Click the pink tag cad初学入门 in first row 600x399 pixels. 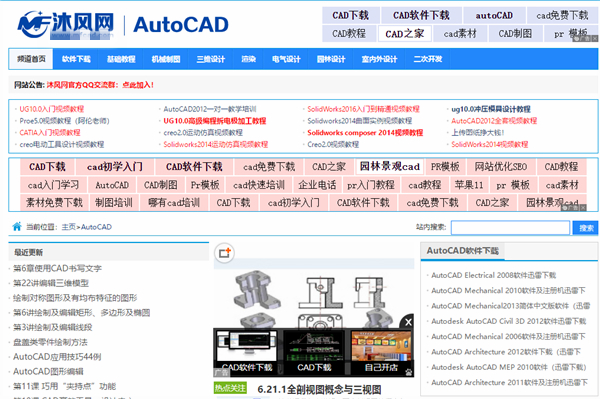115,167
